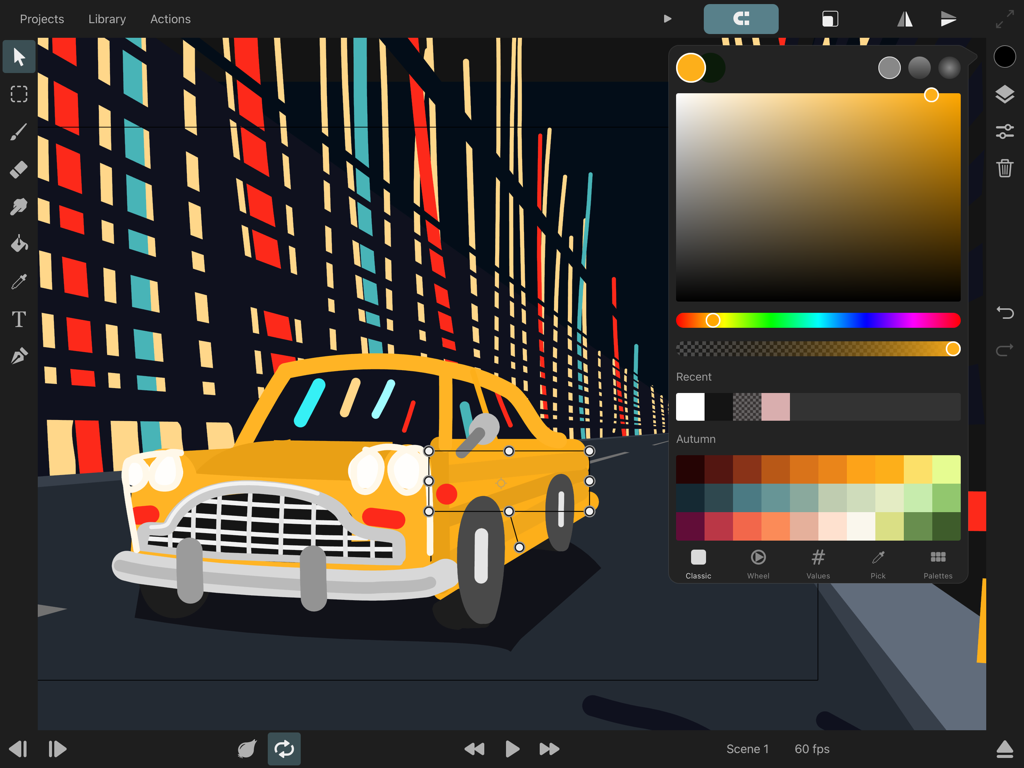This screenshot has width=1024, height=768.
Task: Toggle loop playback mode
Action: (284, 748)
